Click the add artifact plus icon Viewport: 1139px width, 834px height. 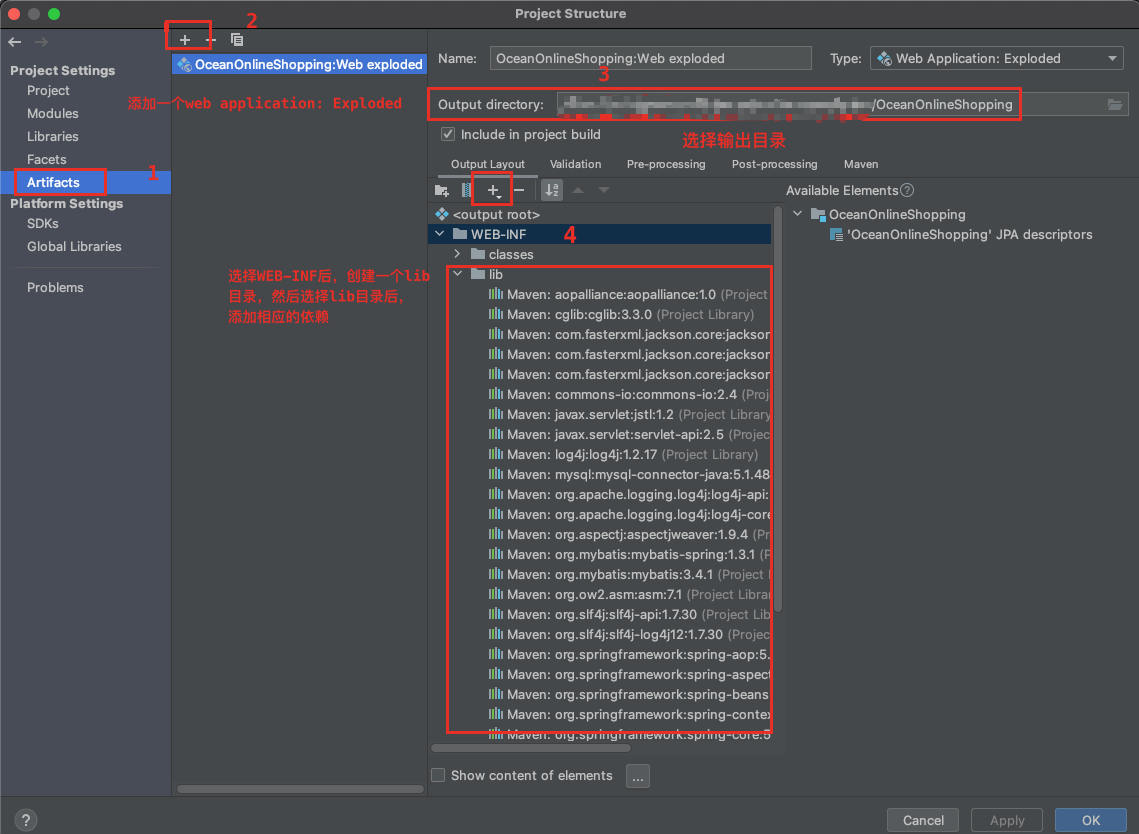point(185,40)
